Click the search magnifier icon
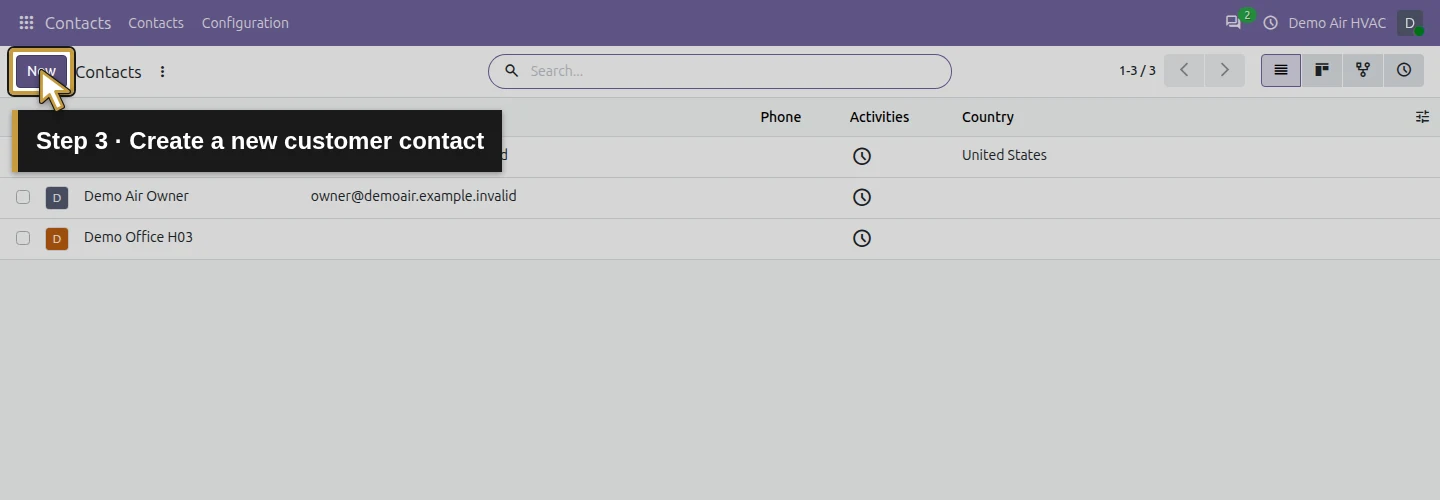 (511, 71)
